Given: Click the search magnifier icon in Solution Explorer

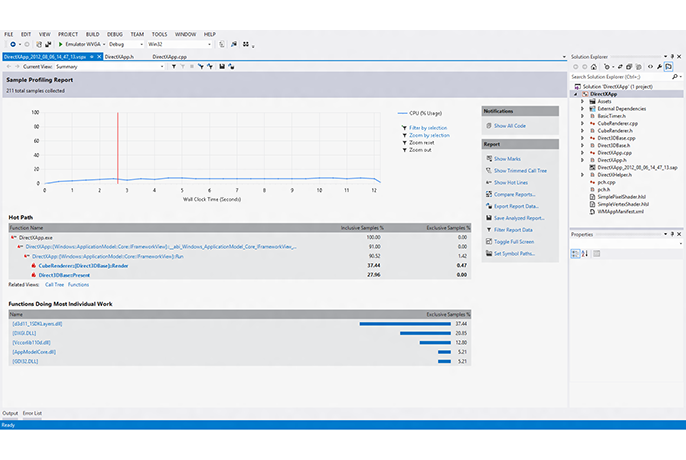Looking at the screenshot, I should [x=675, y=77].
